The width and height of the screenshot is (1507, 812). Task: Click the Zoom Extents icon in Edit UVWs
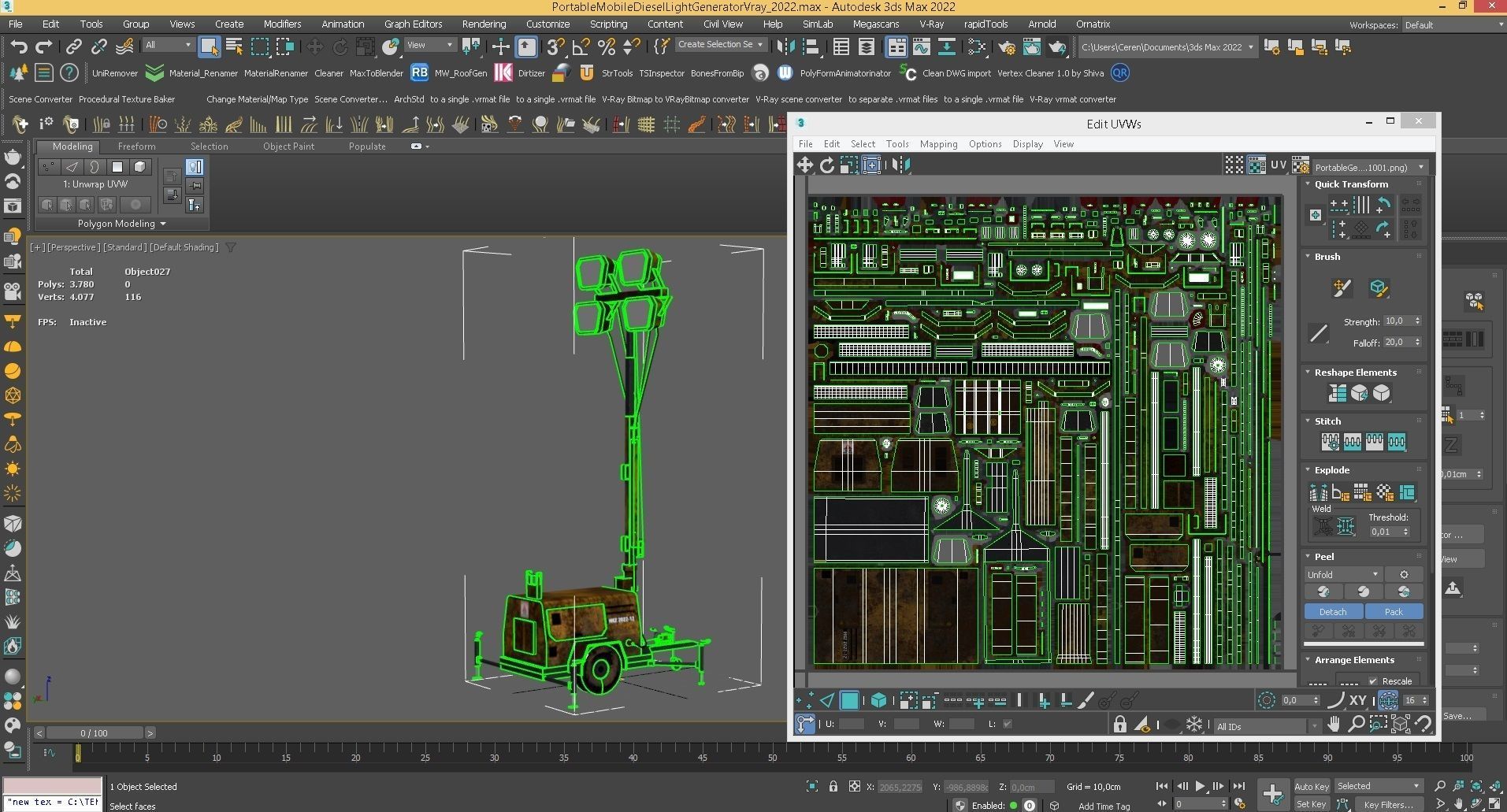point(1401,724)
